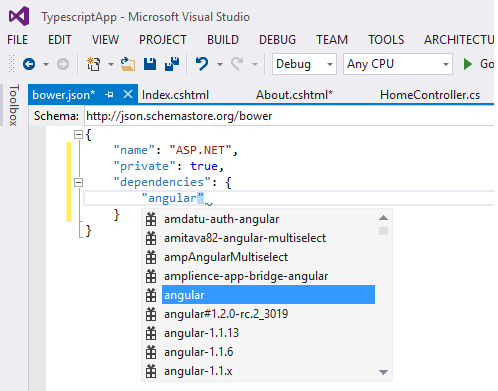Click suggestion list scroll up arrow
The image size is (498, 391).
click(x=383, y=218)
